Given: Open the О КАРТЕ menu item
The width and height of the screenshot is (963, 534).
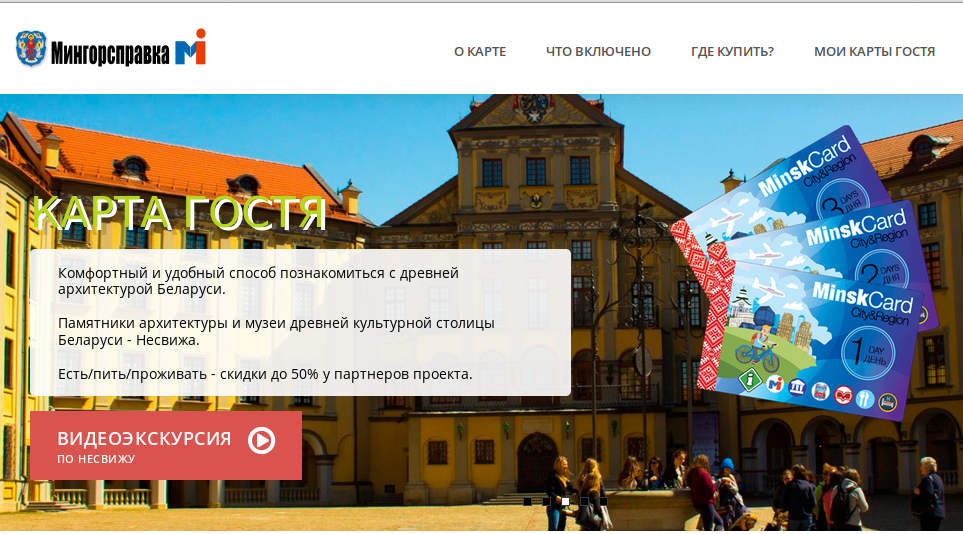Looking at the screenshot, I should pyautogui.click(x=480, y=52).
